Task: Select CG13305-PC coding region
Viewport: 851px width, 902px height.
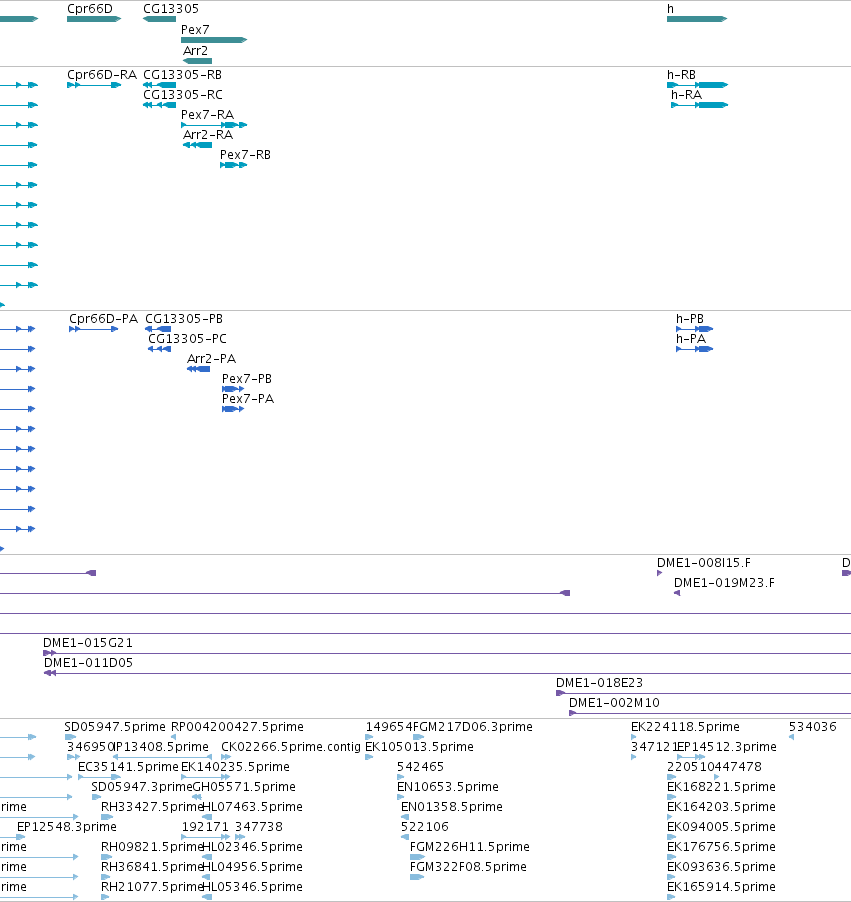Action: coord(159,349)
